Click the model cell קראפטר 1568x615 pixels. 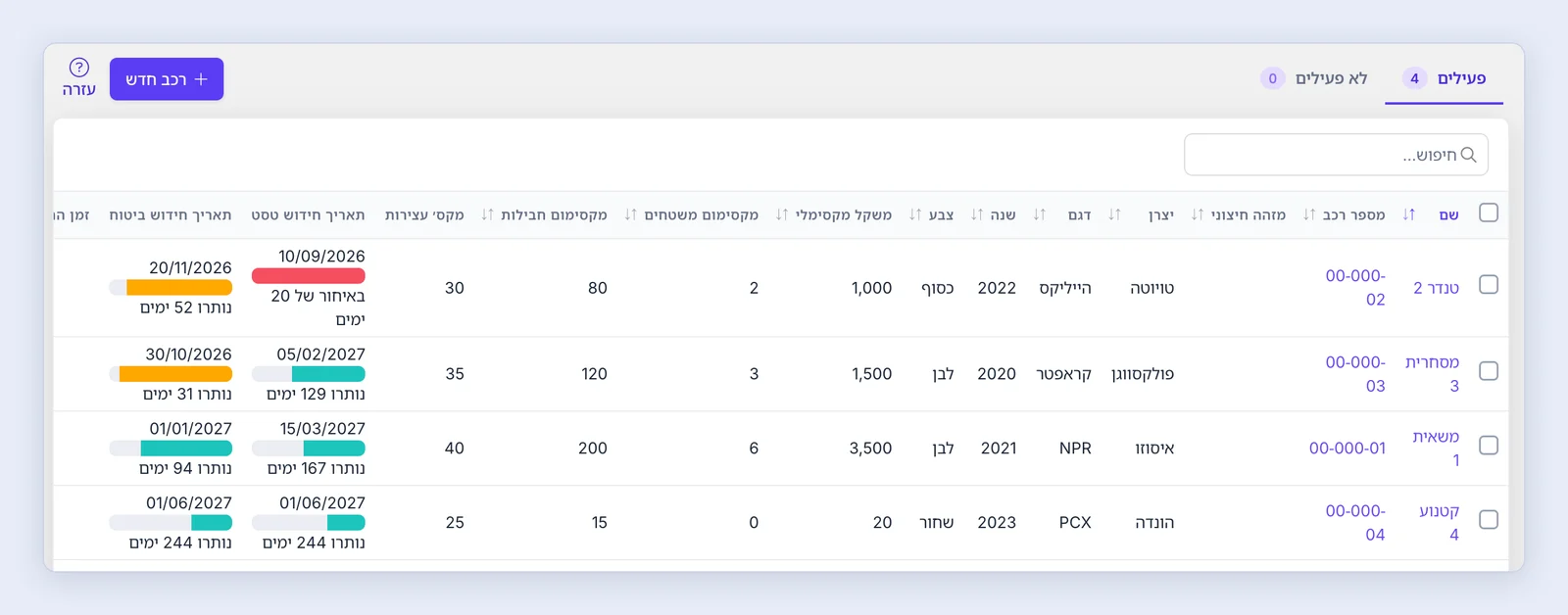coord(1063,374)
